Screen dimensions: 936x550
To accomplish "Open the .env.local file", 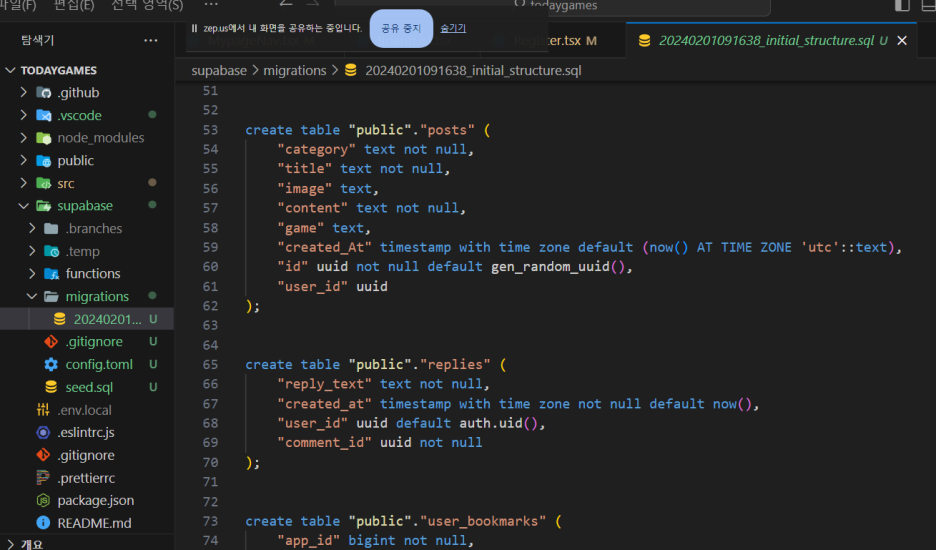I will point(84,410).
